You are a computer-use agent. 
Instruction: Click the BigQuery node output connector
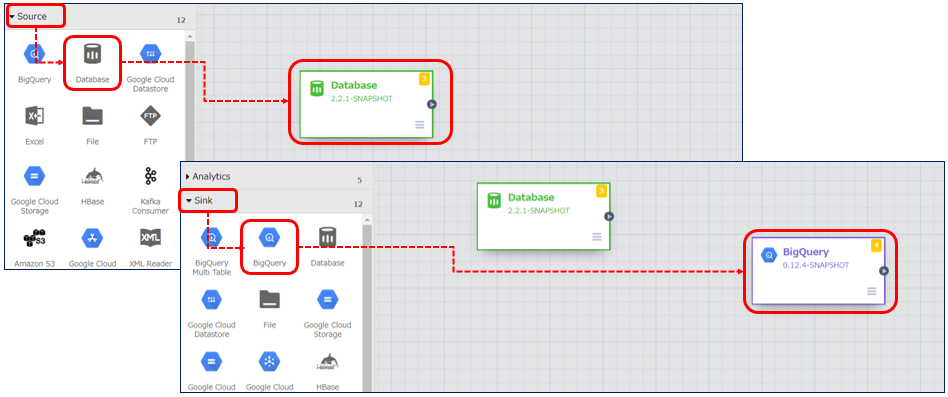[884, 271]
